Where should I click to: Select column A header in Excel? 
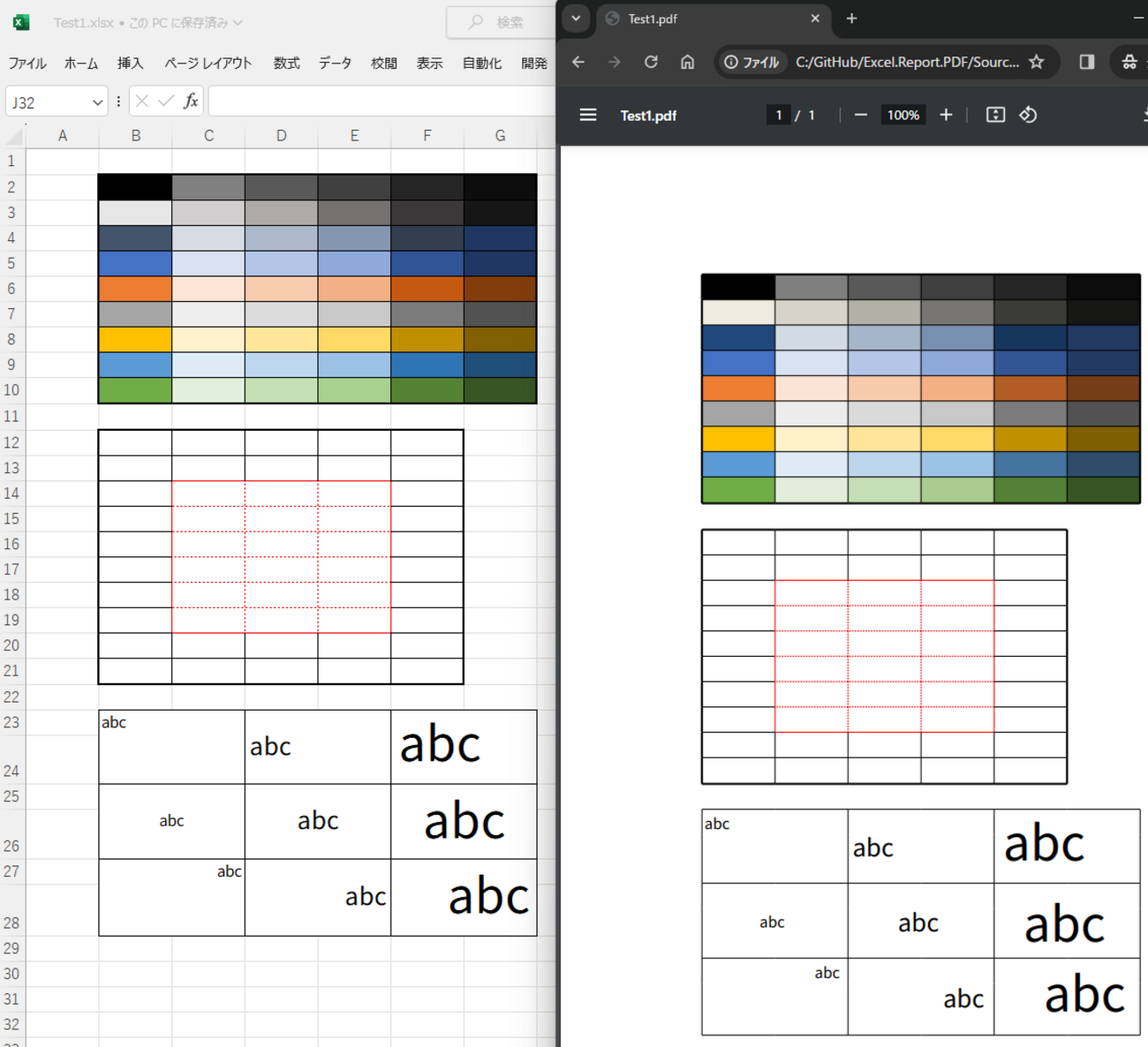(x=63, y=136)
